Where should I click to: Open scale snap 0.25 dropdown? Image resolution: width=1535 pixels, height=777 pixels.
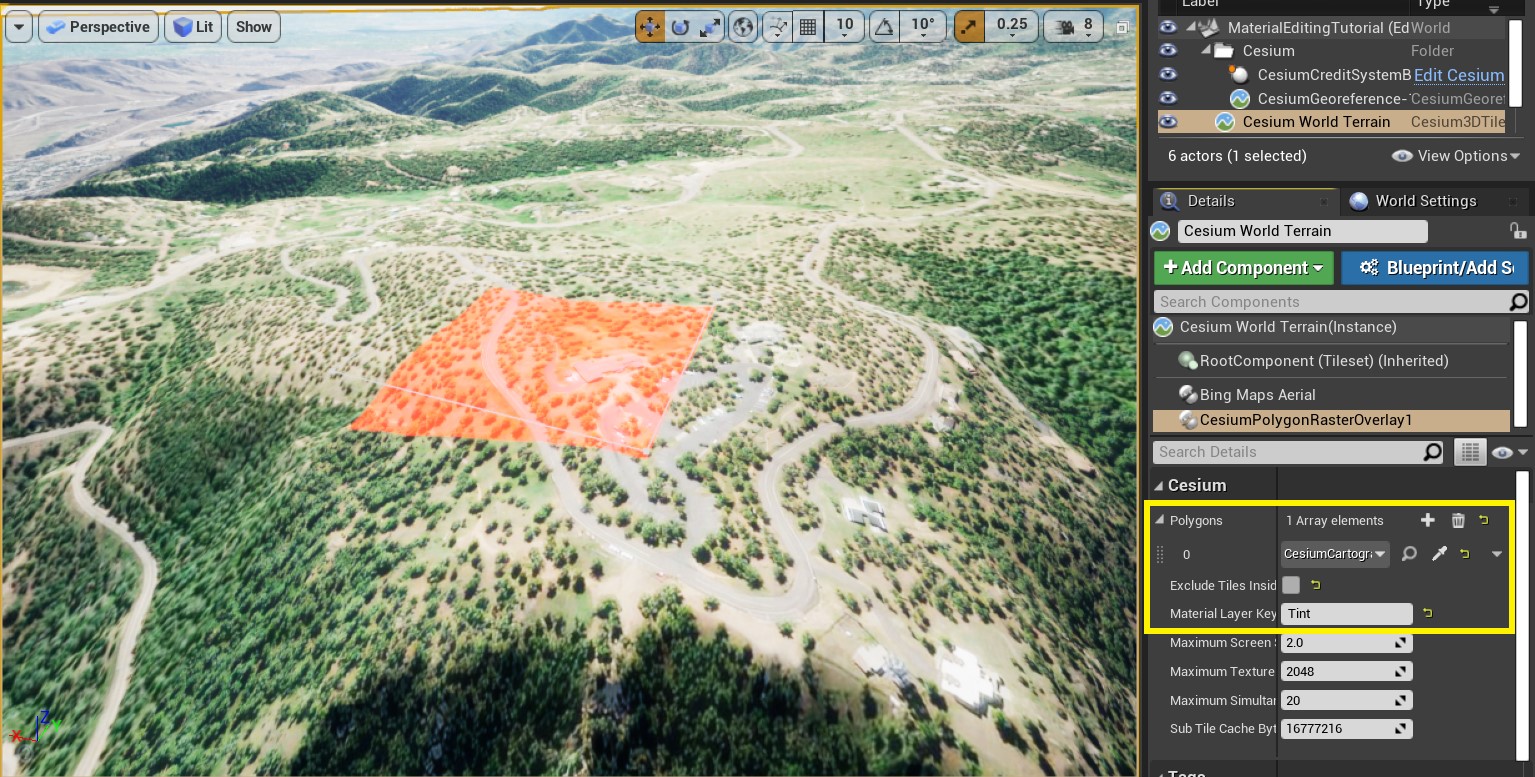pyautogui.click(x=1012, y=27)
